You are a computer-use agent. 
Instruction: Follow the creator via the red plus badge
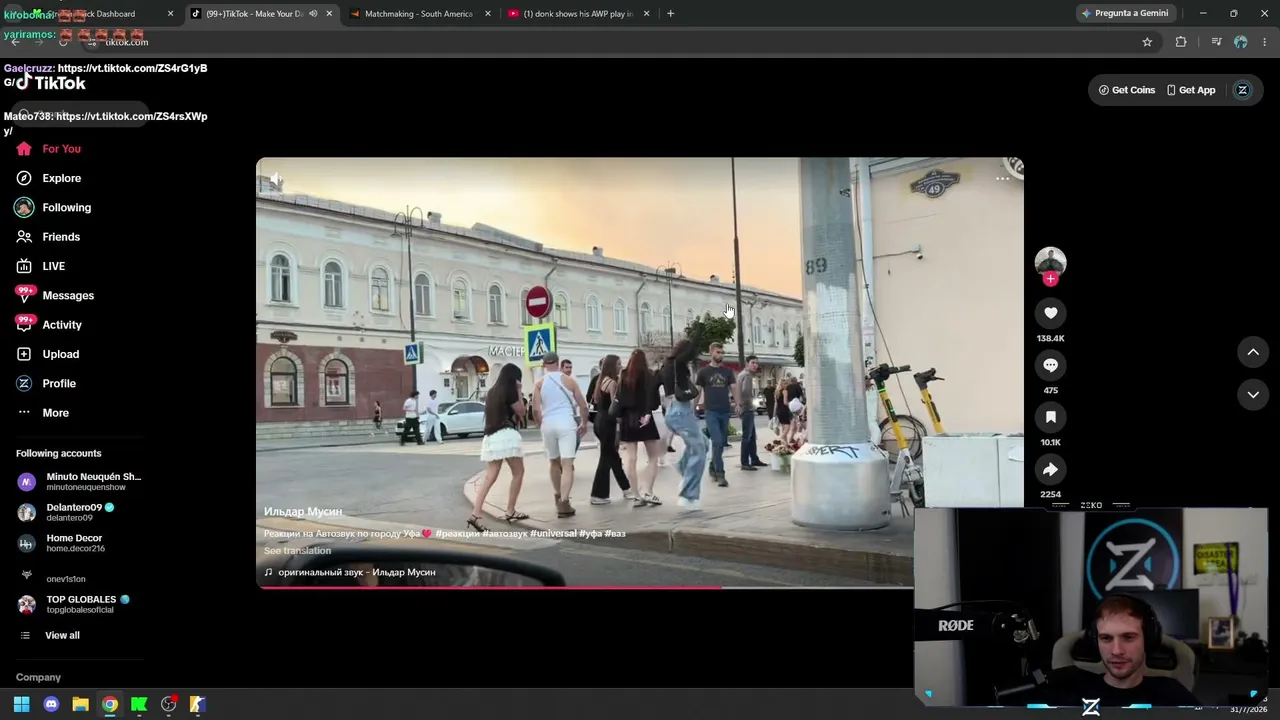[x=1050, y=279]
